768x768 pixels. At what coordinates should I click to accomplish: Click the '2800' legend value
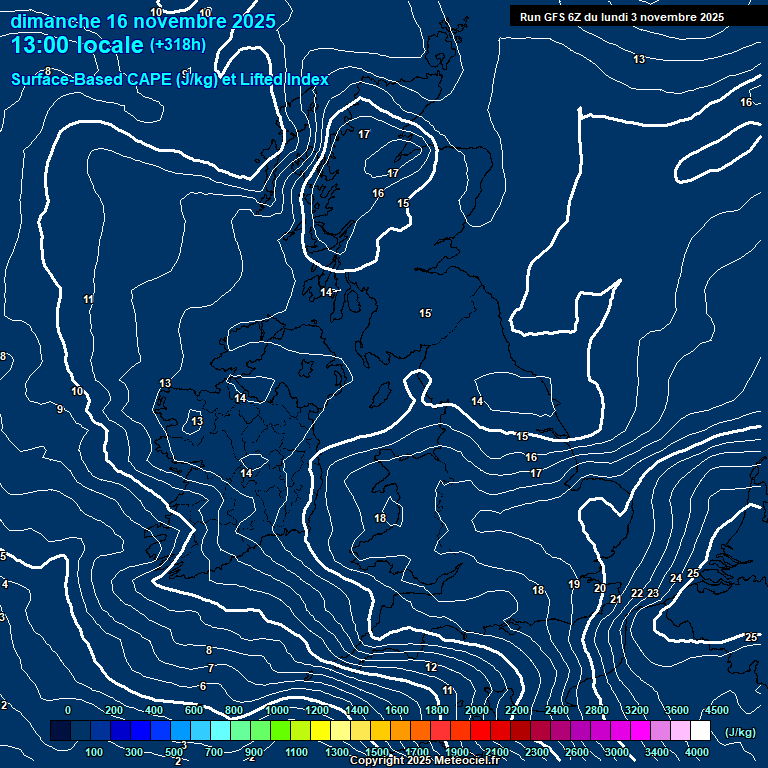[597, 710]
